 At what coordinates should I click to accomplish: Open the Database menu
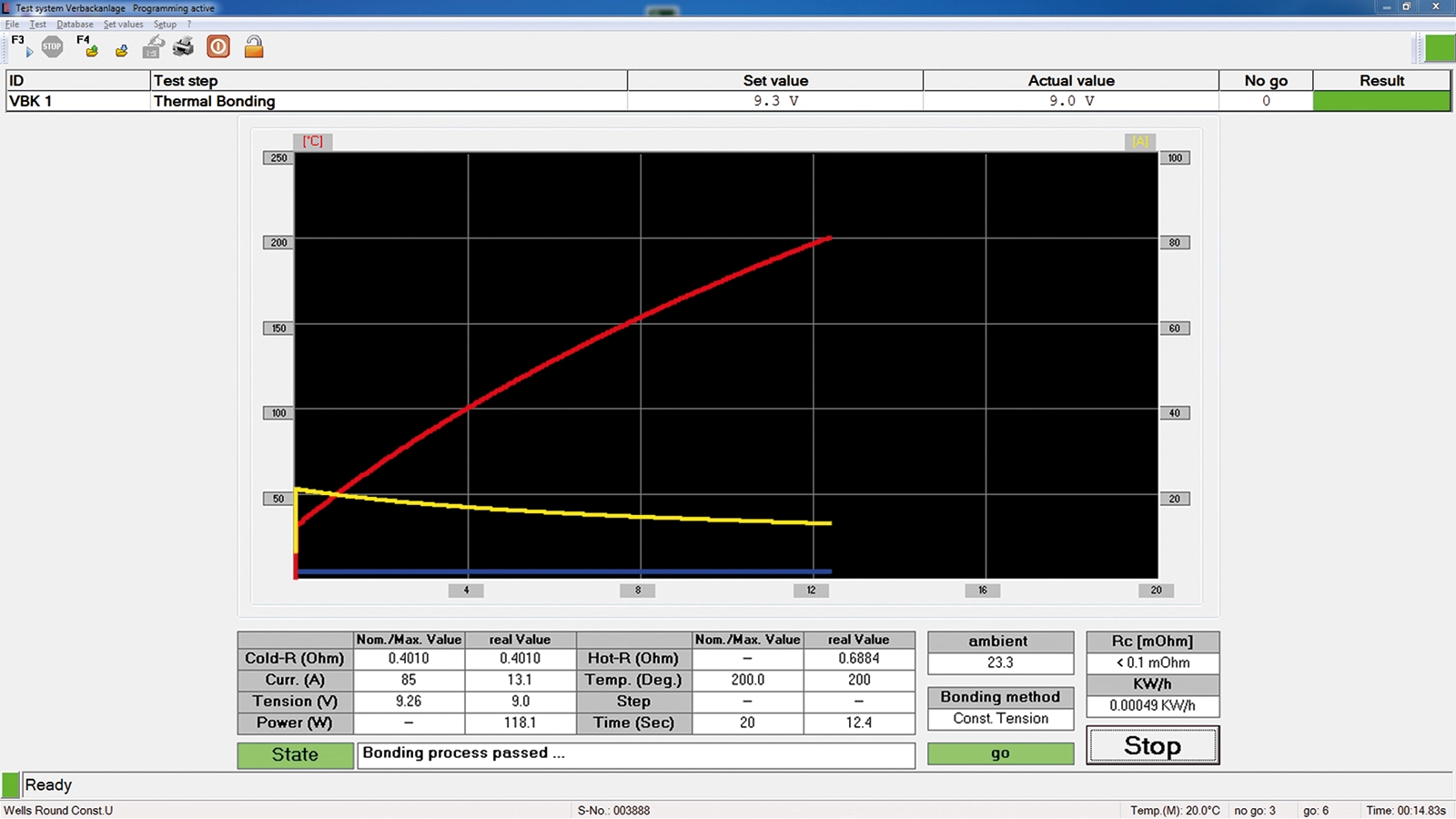point(75,25)
